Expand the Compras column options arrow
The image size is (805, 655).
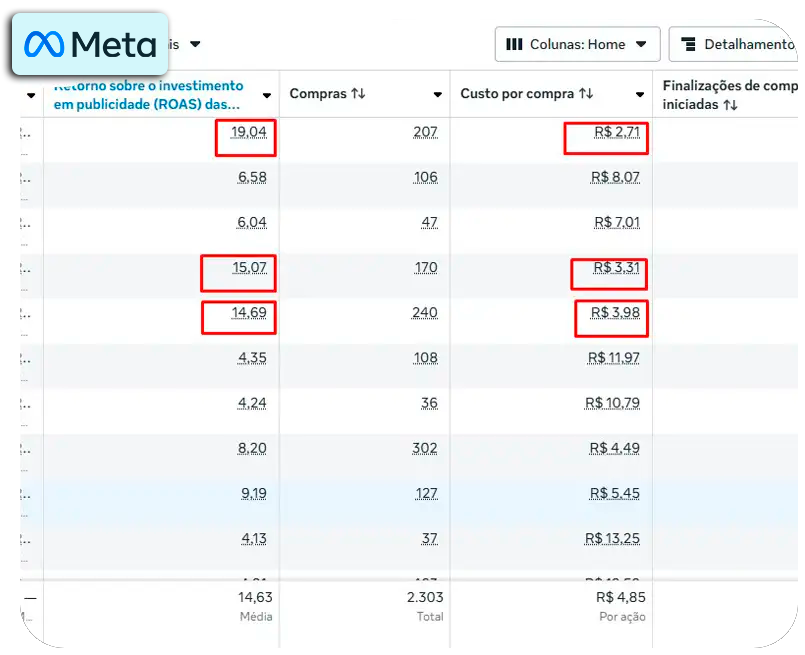click(x=437, y=95)
